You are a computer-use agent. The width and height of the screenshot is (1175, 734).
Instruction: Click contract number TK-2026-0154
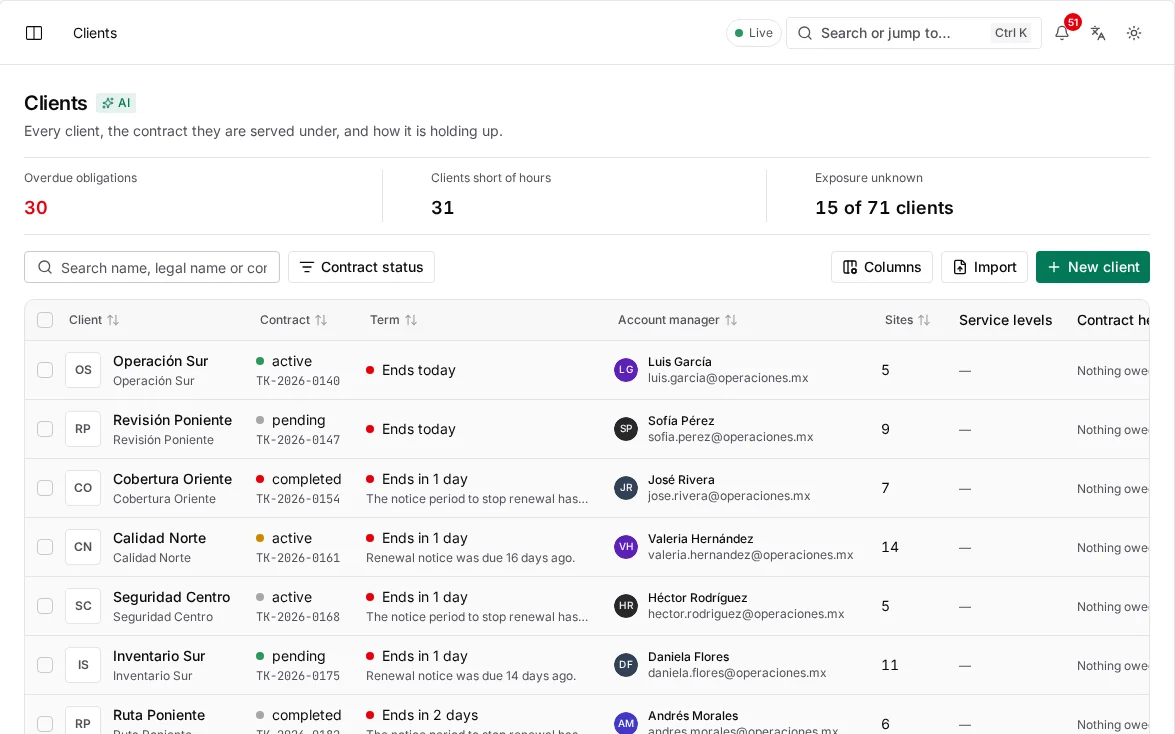point(298,499)
